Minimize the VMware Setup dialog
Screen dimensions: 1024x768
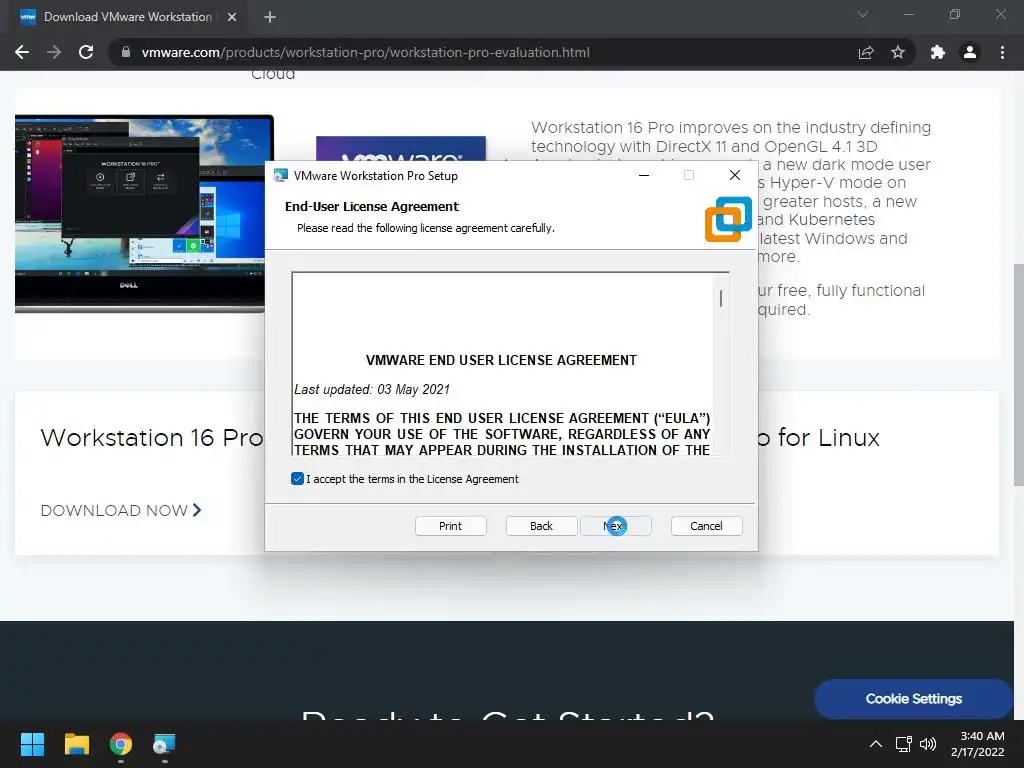[644, 175]
